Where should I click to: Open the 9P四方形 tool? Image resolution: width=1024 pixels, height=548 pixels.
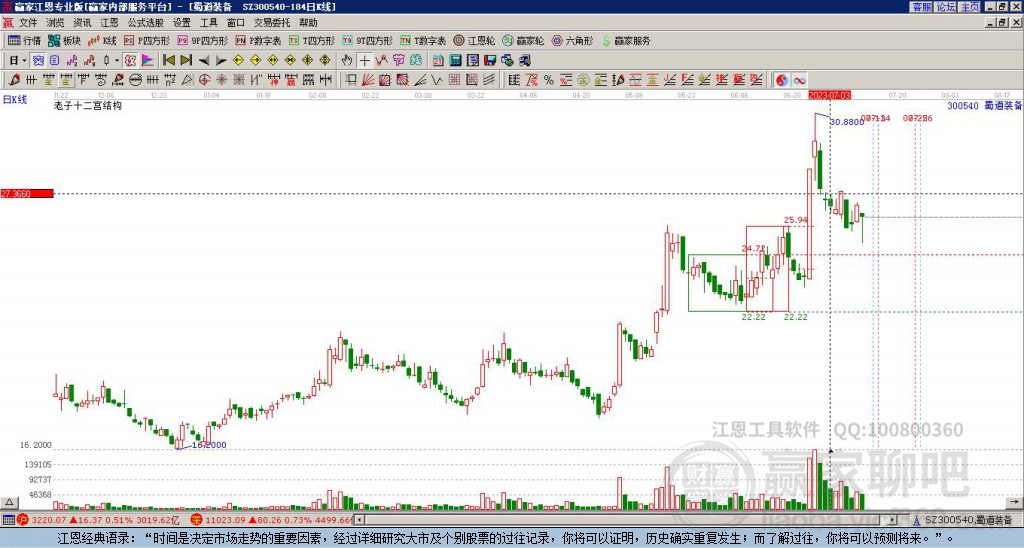(x=202, y=40)
